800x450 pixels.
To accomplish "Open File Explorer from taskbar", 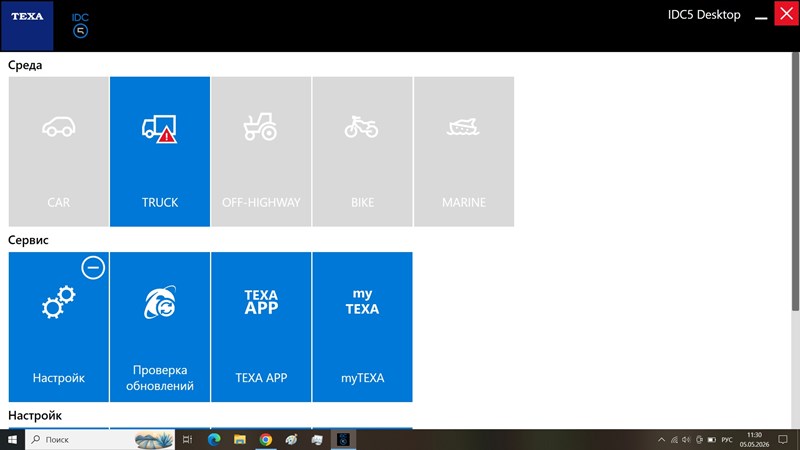I will (240, 439).
